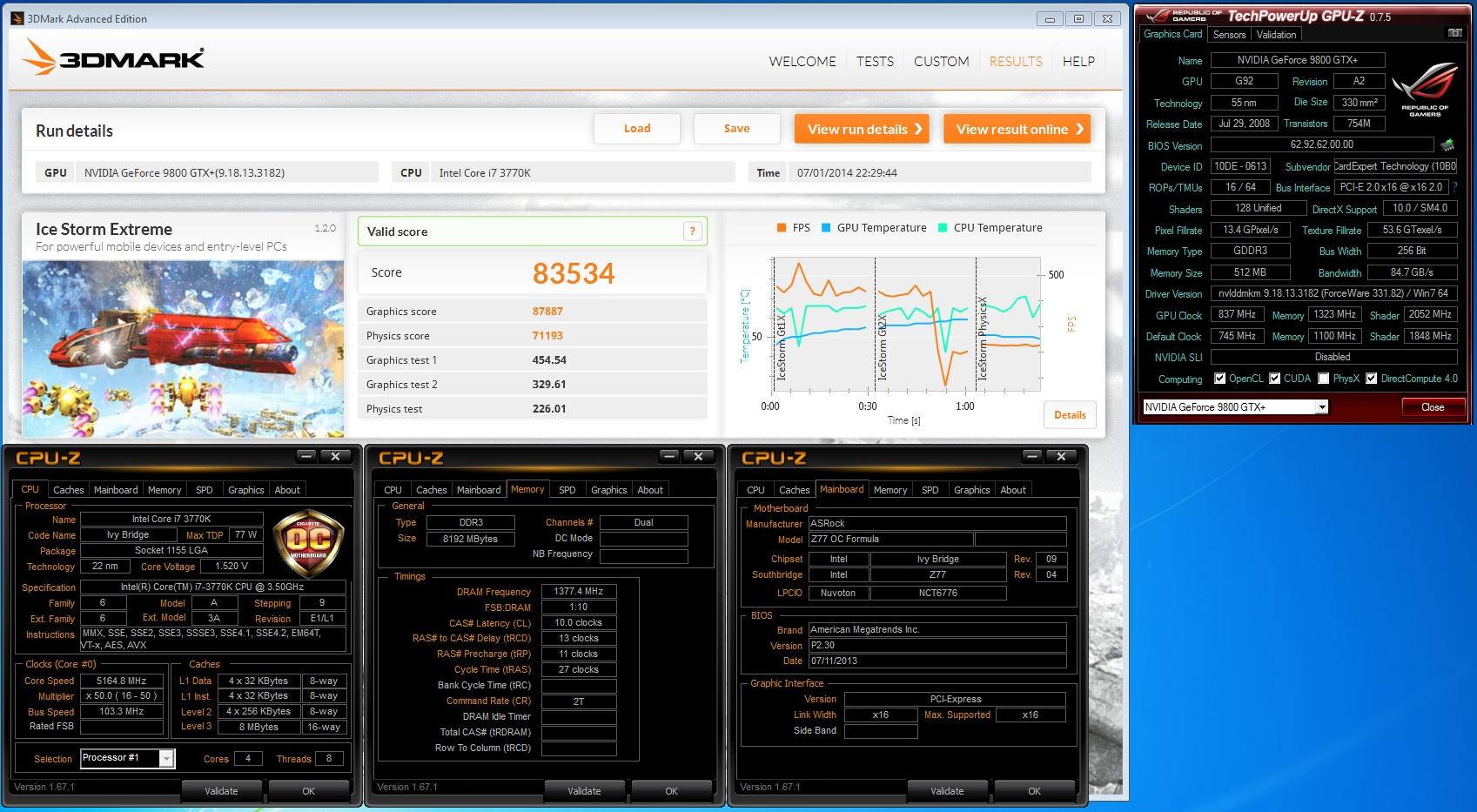Select the RESULTS tab in 3DMark
1477x812 pixels.
click(x=1016, y=62)
